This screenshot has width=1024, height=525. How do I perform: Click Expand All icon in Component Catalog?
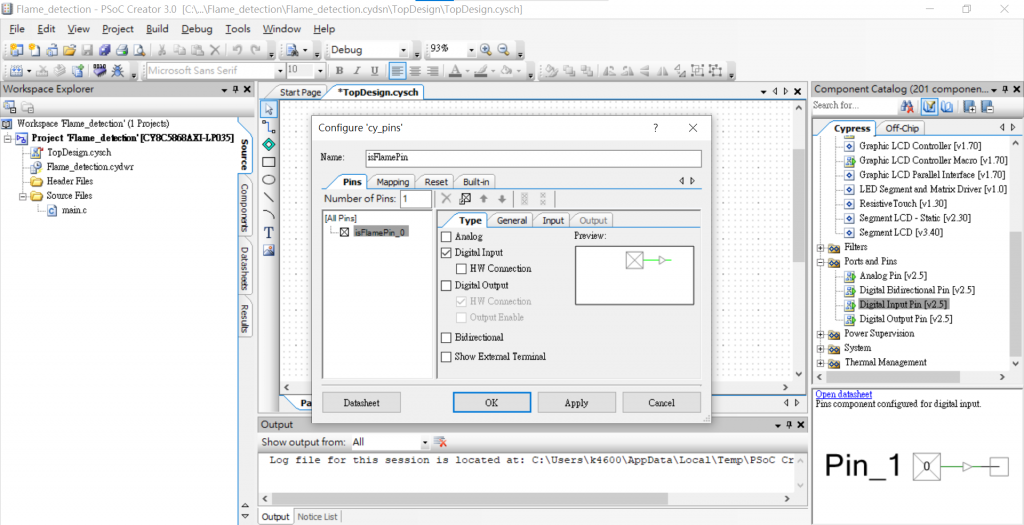pos(970,106)
